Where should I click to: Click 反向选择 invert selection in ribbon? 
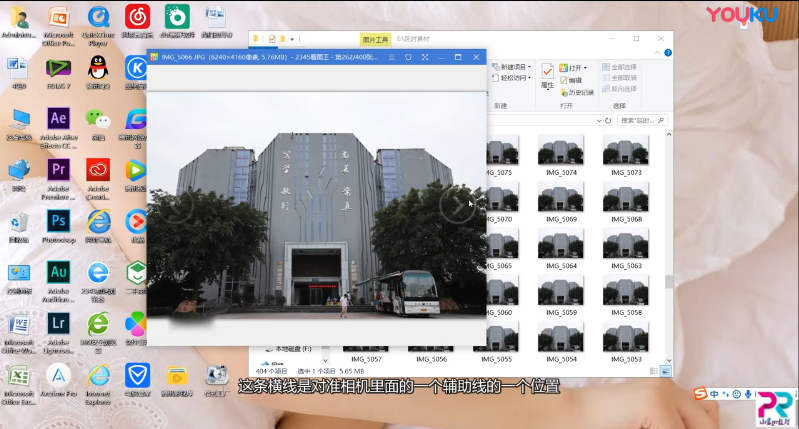(x=620, y=89)
